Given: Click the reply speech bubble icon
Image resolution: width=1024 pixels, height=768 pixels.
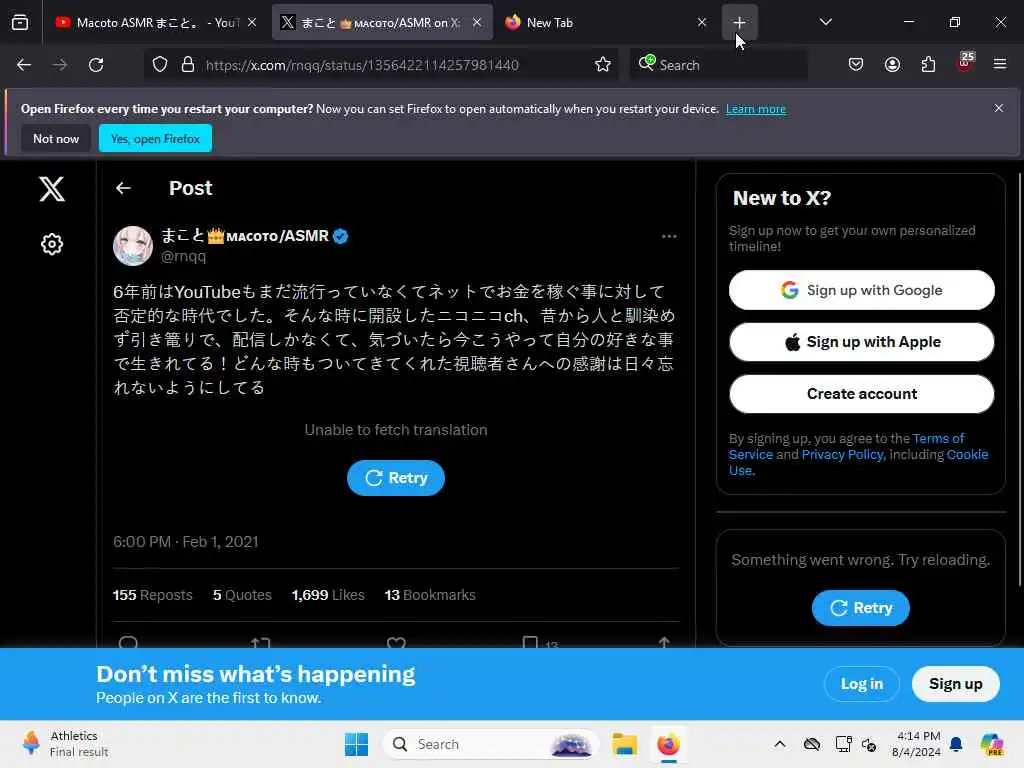Looking at the screenshot, I should pos(128,643).
